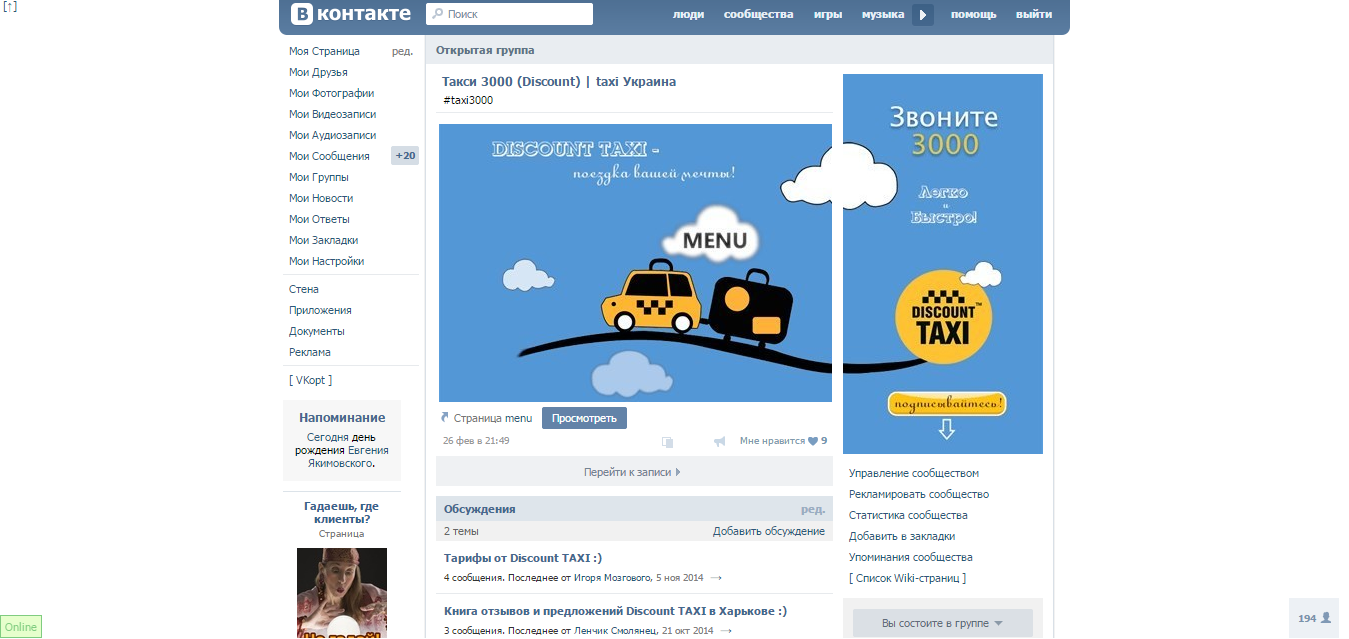The height and width of the screenshot is (639, 1349).
Task: Open the сообщества header menu
Action: coord(758,14)
